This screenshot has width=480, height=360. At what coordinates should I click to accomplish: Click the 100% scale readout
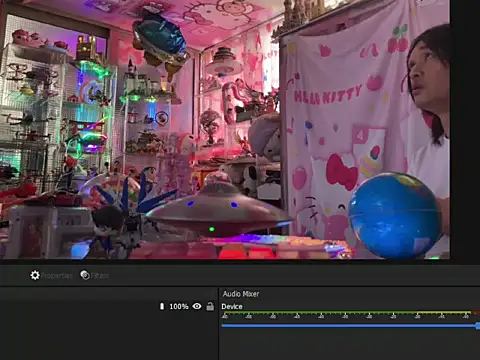pos(179,306)
